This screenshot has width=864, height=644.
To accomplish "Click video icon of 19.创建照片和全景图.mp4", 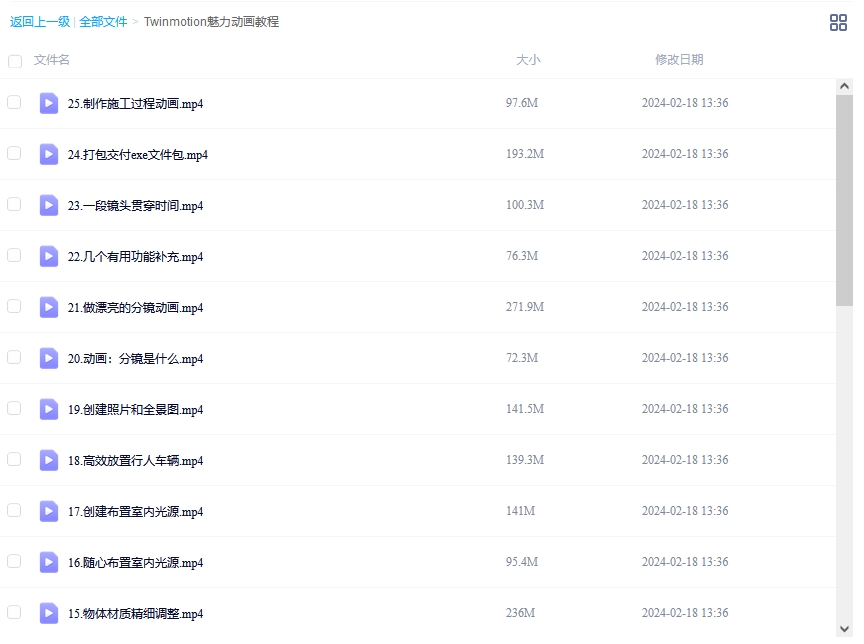I will pos(48,409).
